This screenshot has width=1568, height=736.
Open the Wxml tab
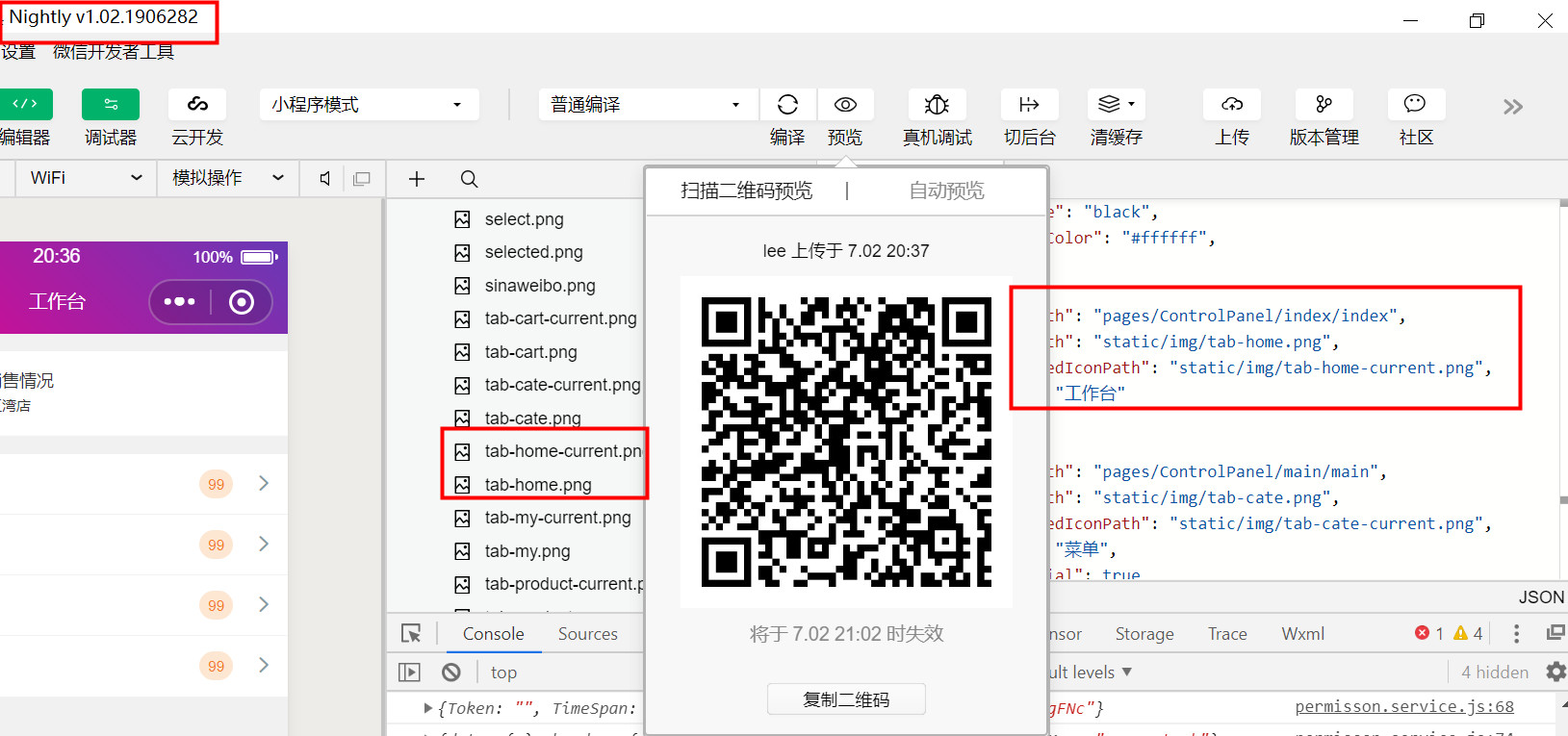click(1302, 634)
